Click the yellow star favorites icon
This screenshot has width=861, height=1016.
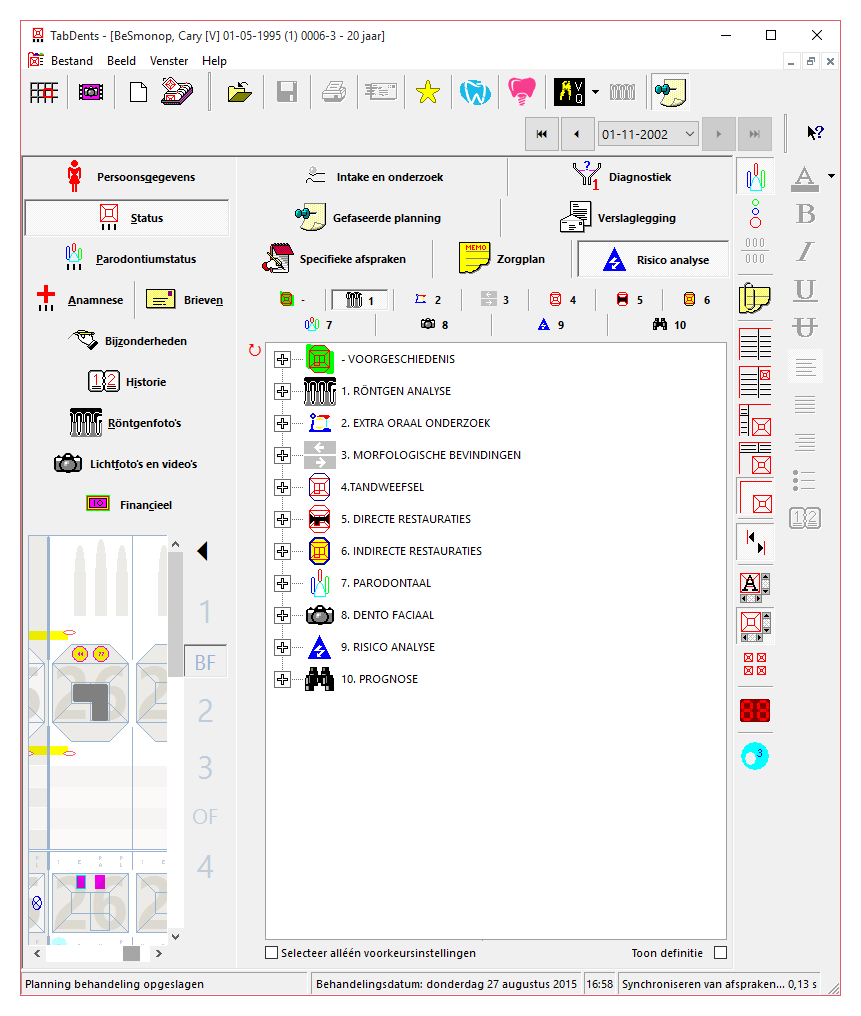428,92
